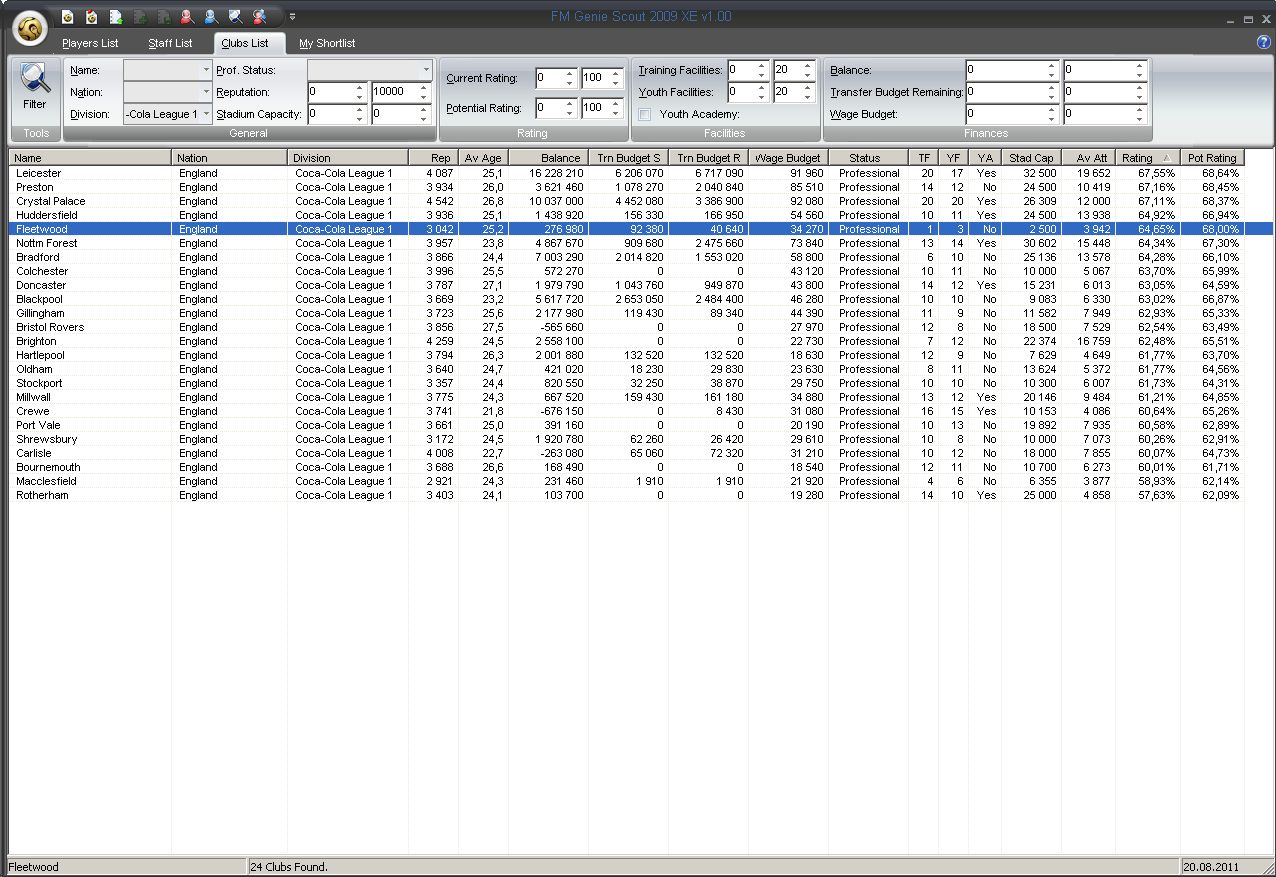Image resolution: width=1276 pixels, height=877 pixels.
Task: Expand the Division dropdown
Action: [x=206, y=114]
